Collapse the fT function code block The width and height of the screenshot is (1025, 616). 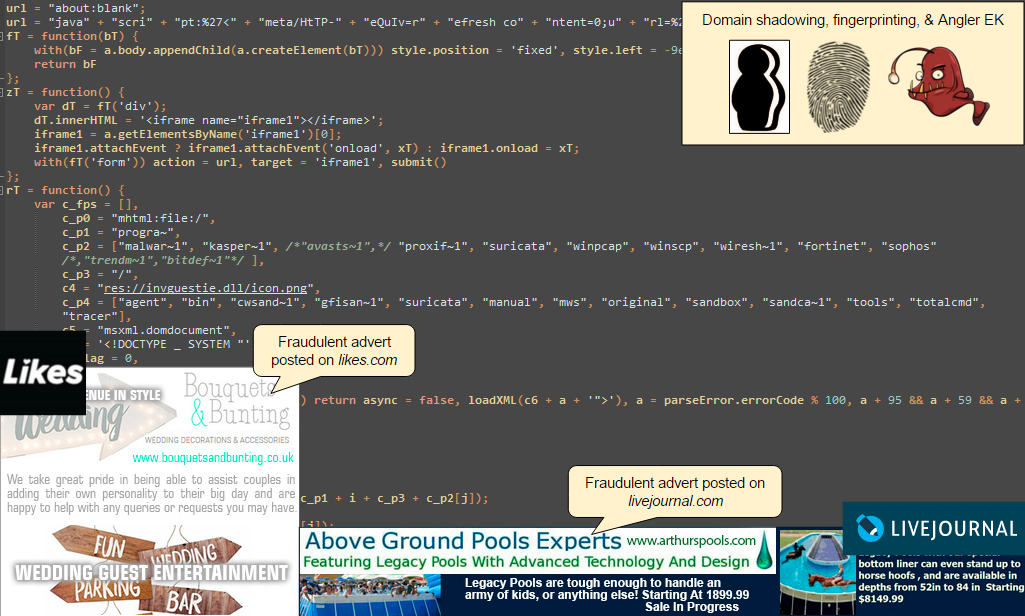[x=3, y=37]
